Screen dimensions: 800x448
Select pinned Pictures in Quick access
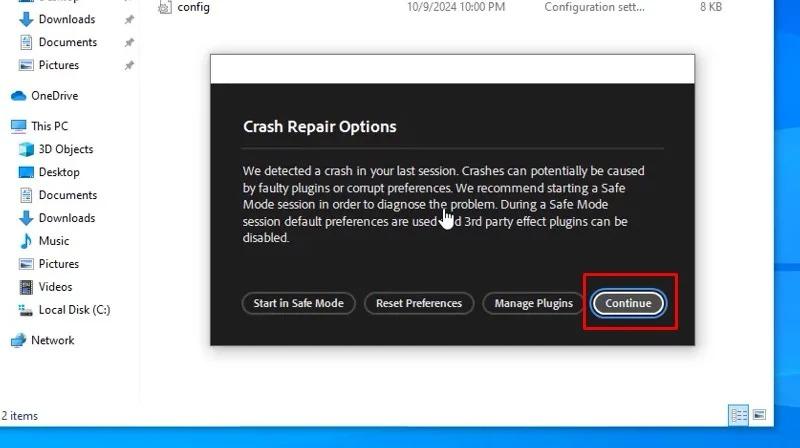point(59,65)
